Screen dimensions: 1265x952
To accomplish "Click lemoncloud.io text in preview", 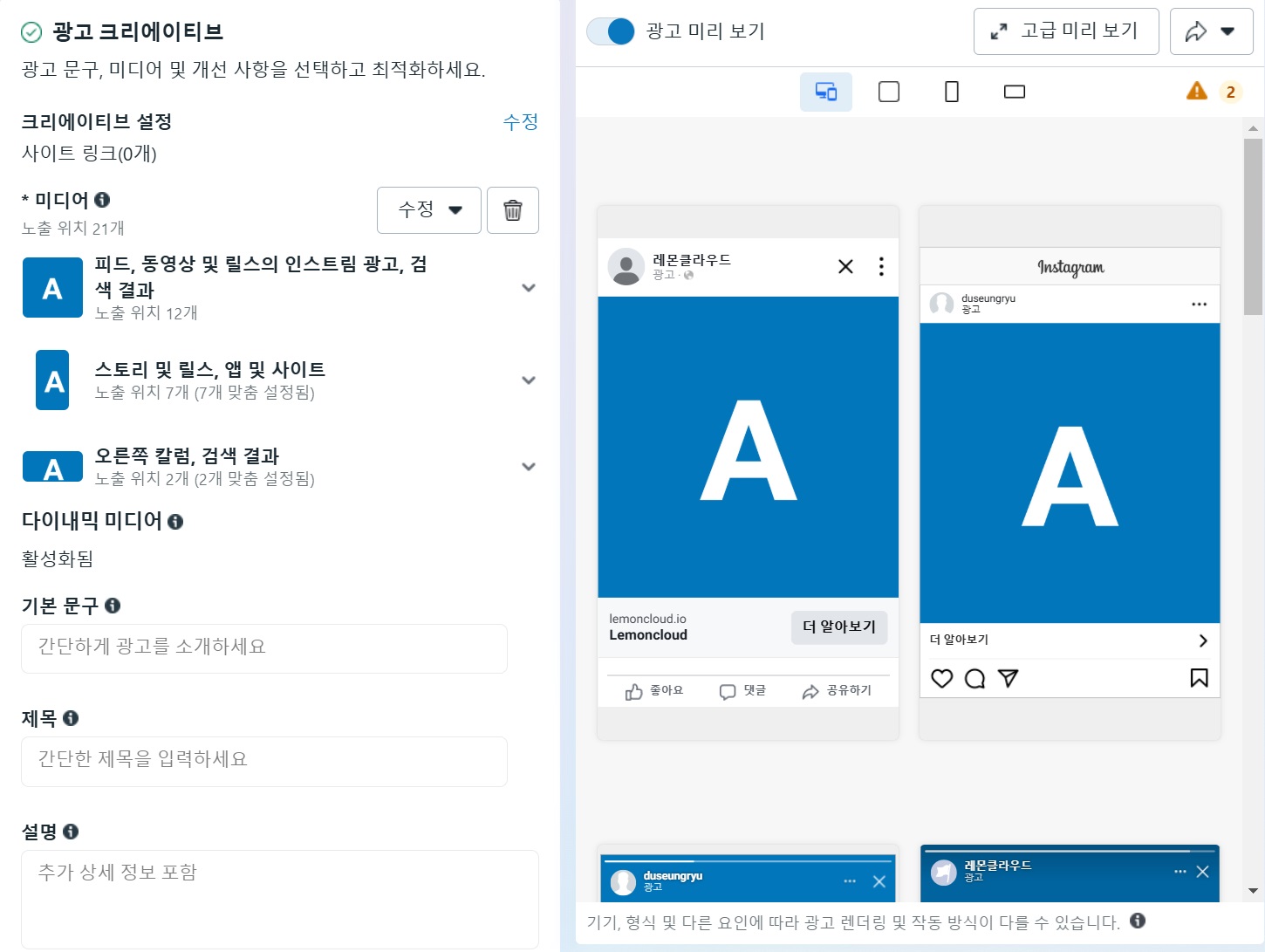I will click(647, 619).
